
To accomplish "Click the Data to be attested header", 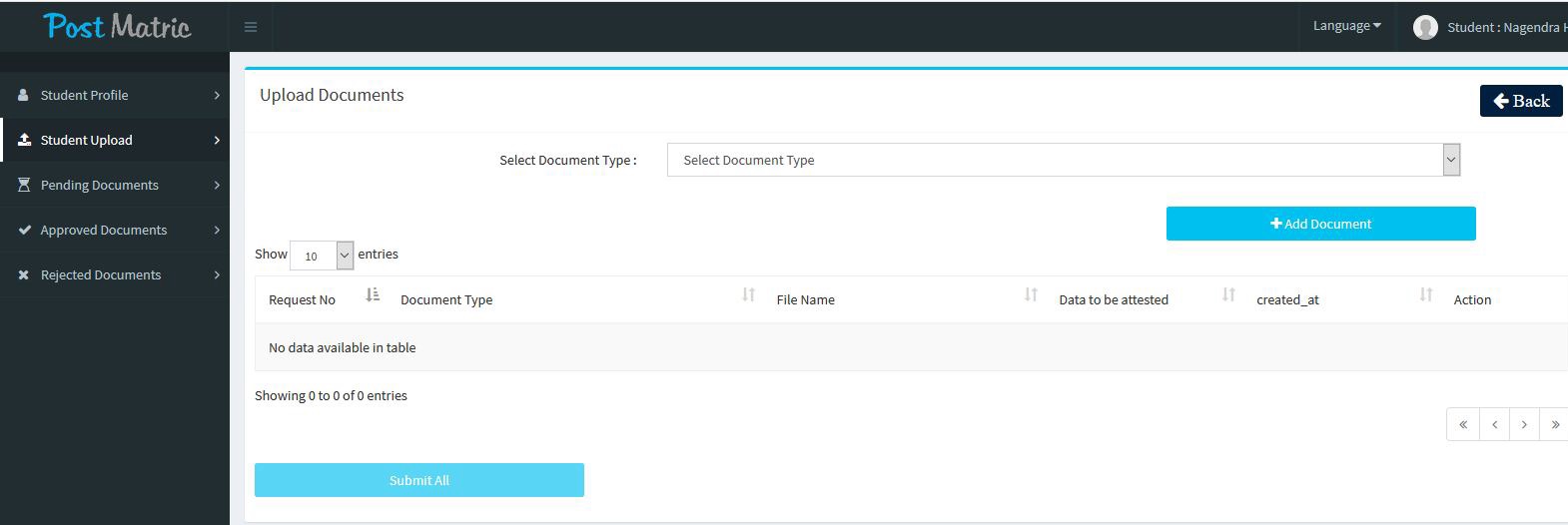I will tap(1114, 299).
